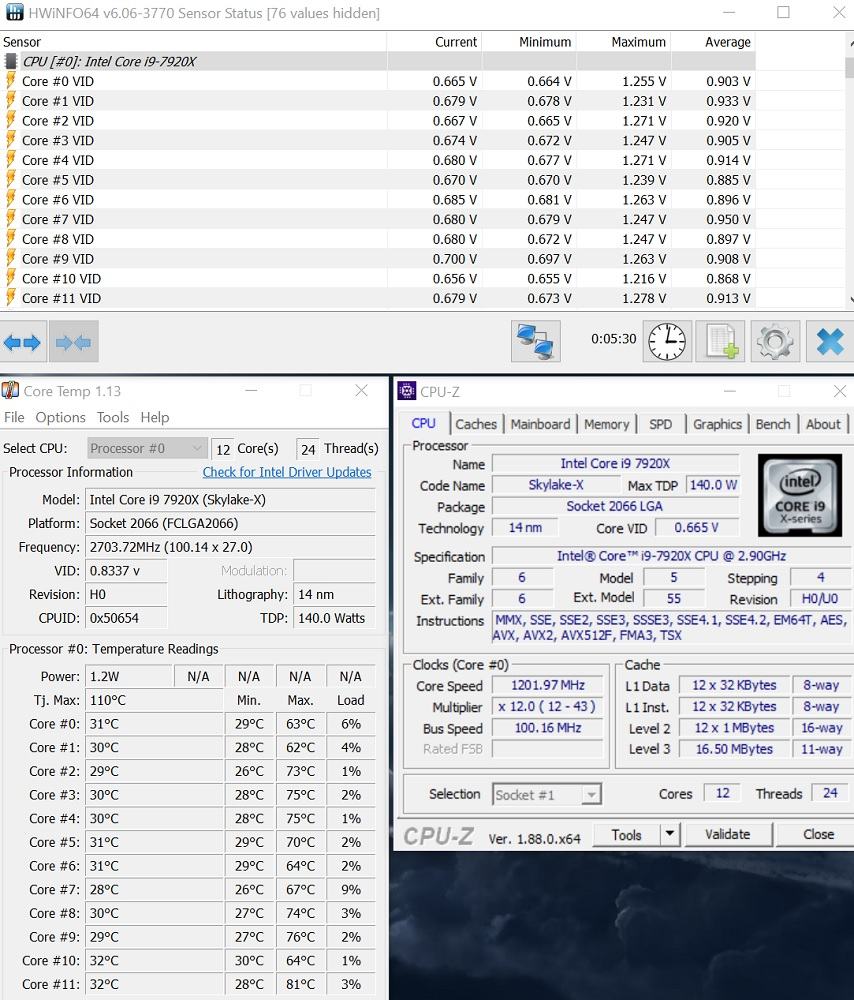
Task: Open the Options menu in Core Temp
Action: pos(60,417)
